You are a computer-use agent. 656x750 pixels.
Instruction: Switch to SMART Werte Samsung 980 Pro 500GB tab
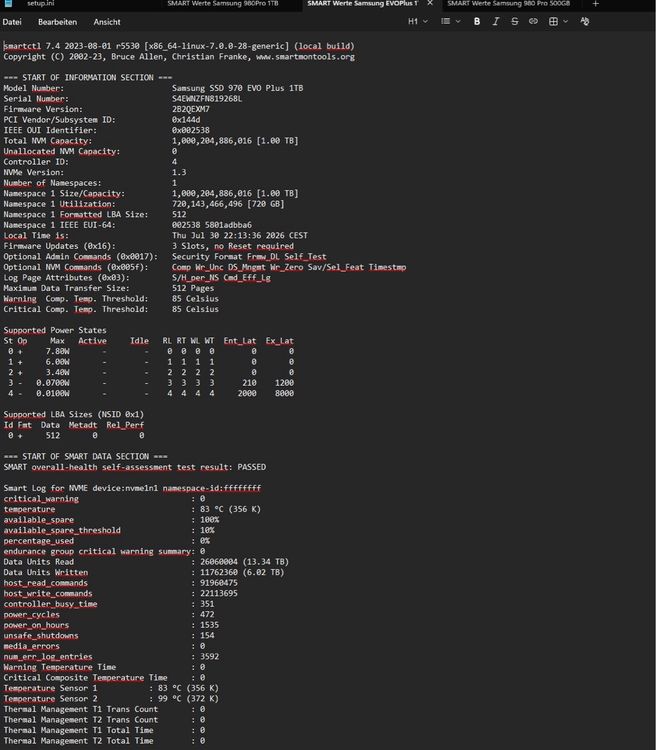(509, 3)
